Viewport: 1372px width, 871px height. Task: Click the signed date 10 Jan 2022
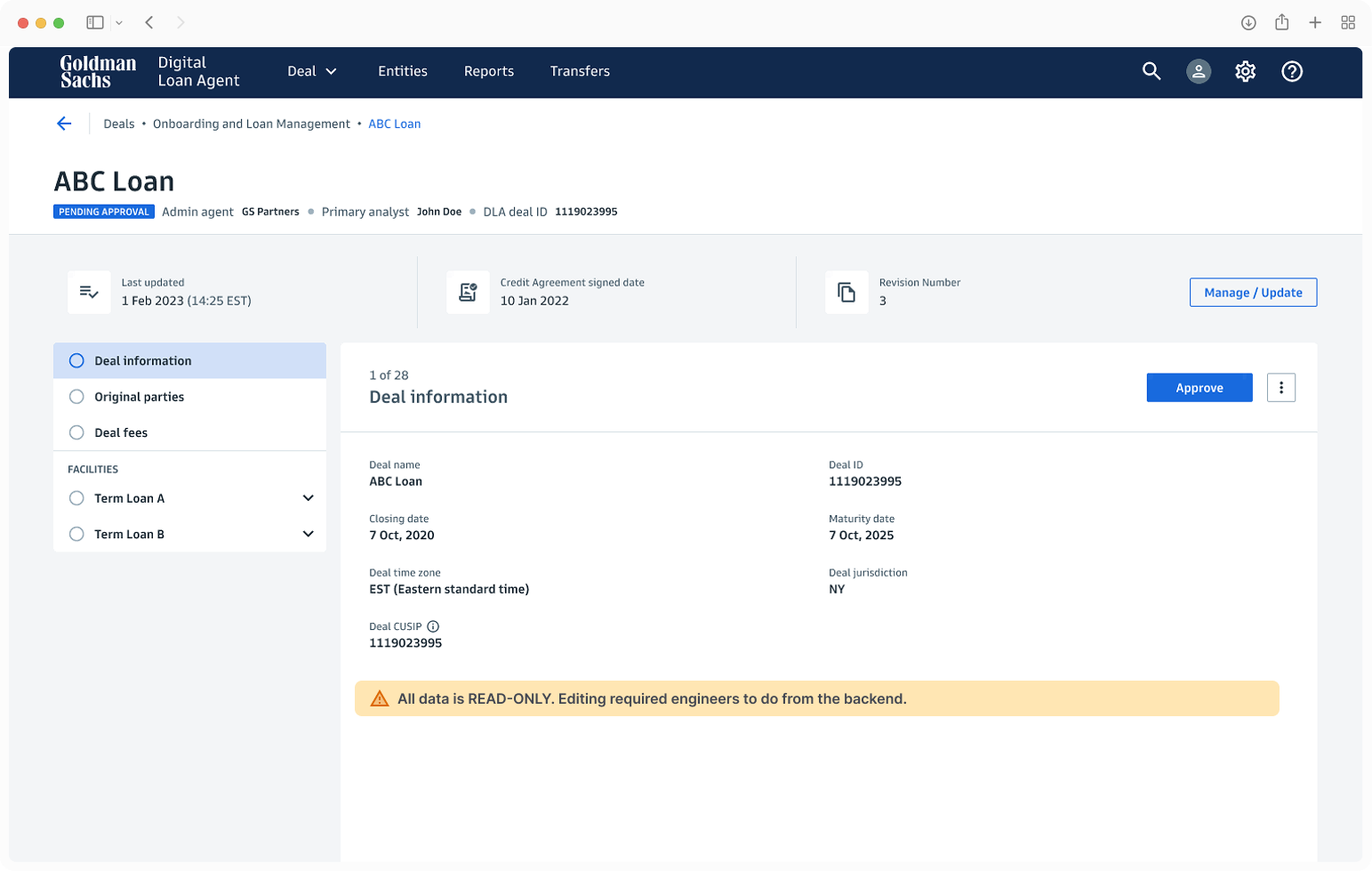(534, 301)
